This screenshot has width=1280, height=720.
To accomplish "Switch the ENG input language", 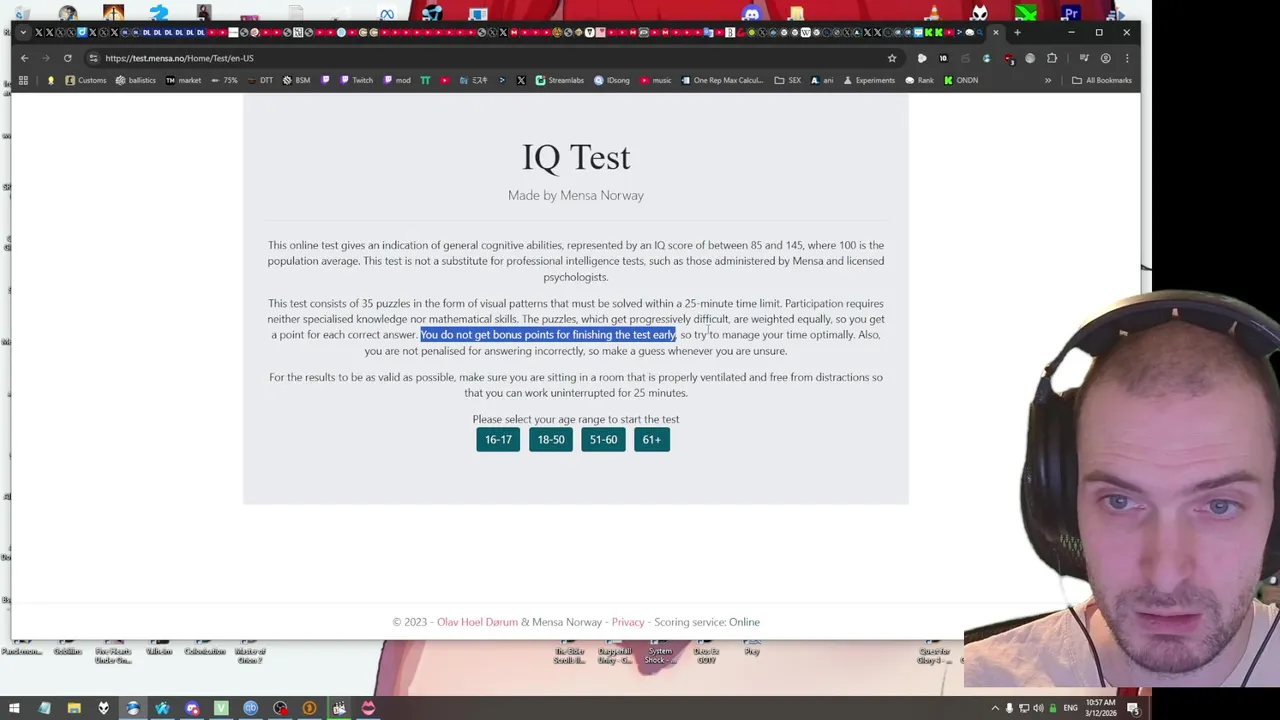I will (x=1071, y=708).
